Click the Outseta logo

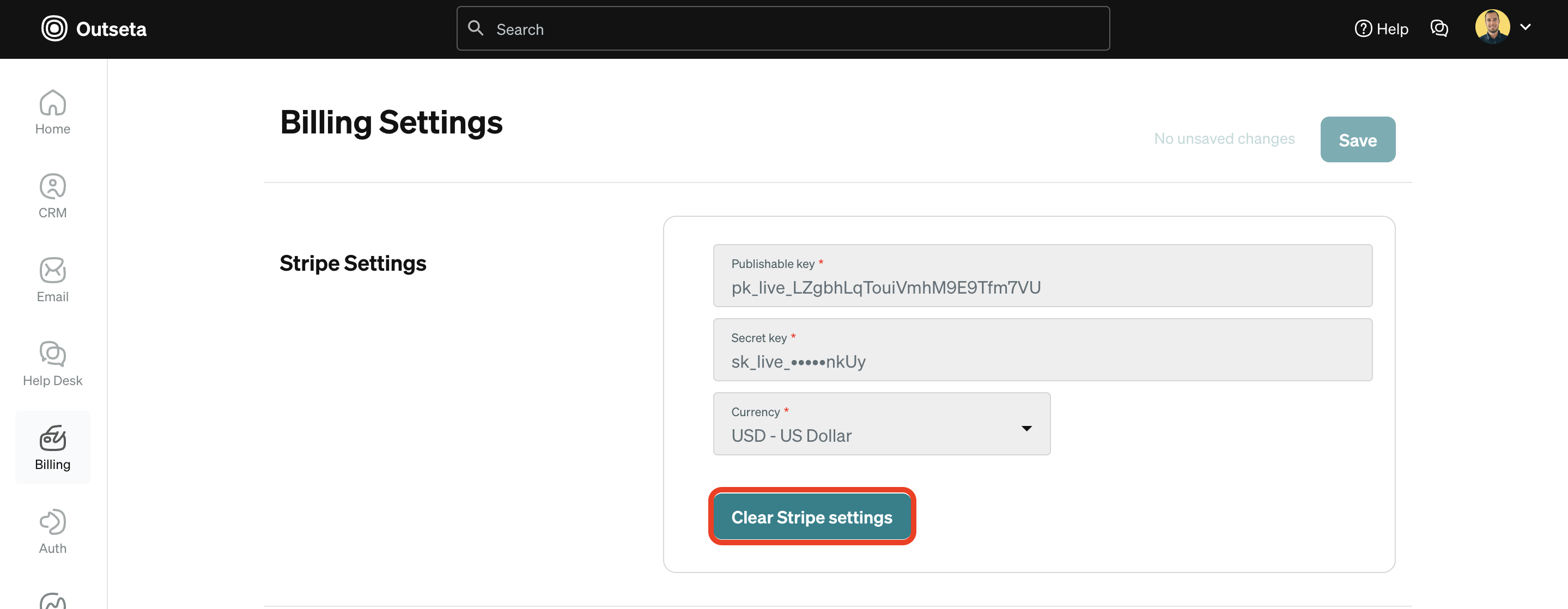(x=94, y=28)
